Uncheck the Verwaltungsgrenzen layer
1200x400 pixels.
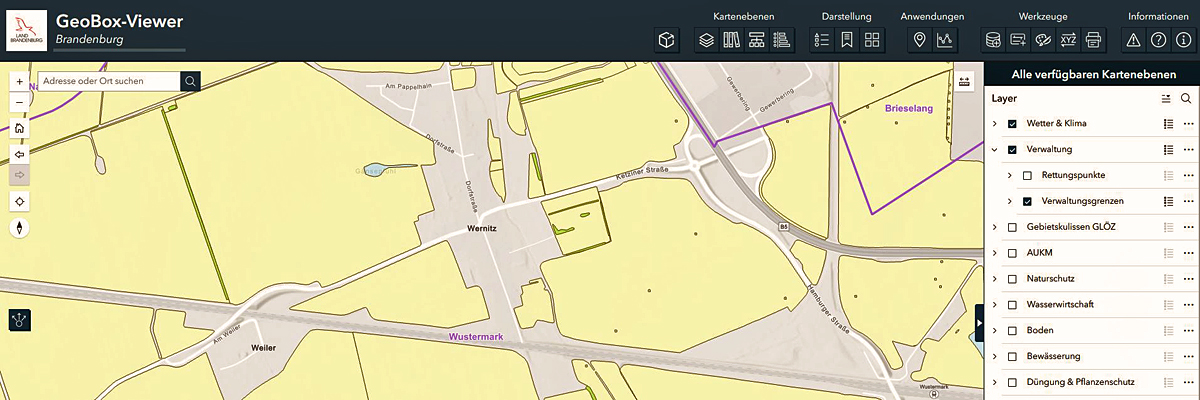point(1028,201)
